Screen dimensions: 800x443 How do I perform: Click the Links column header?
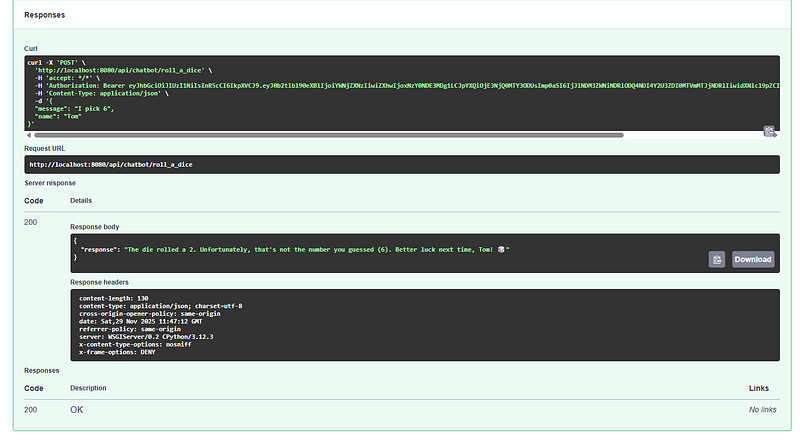click(x=759, y=388)
